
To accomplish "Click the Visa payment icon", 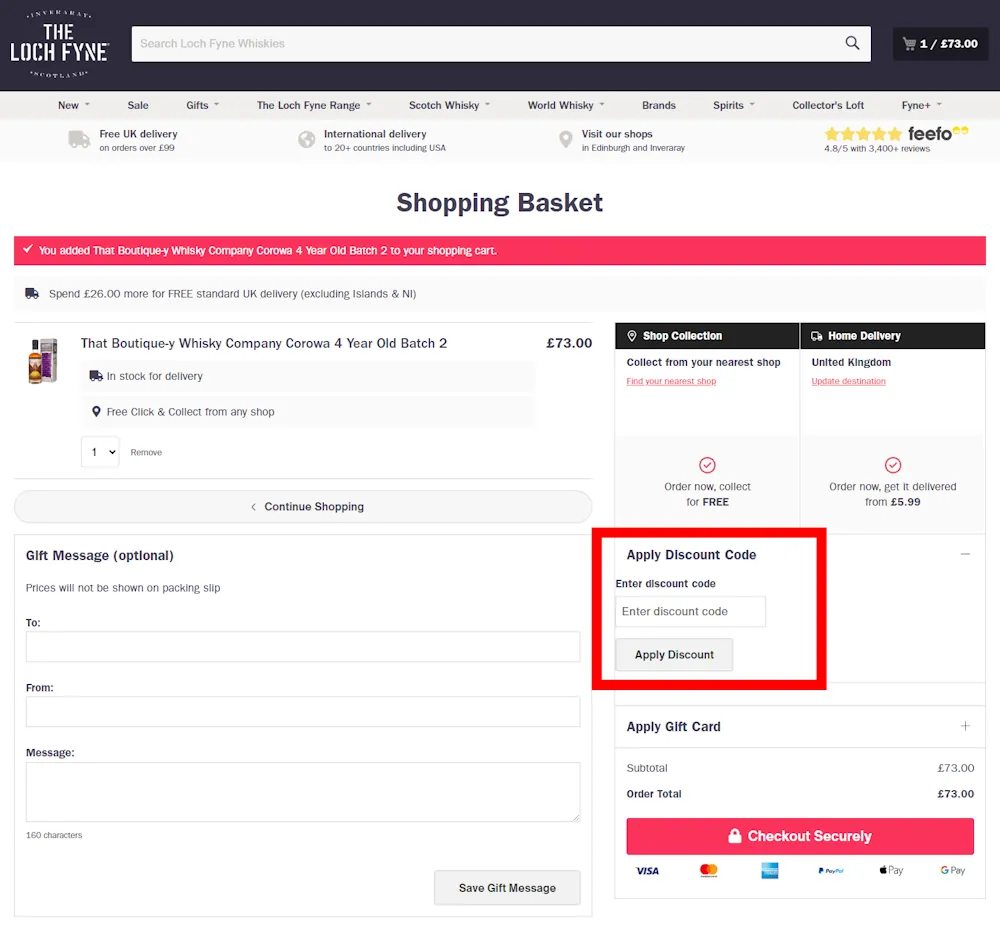I will pos(647,870).
